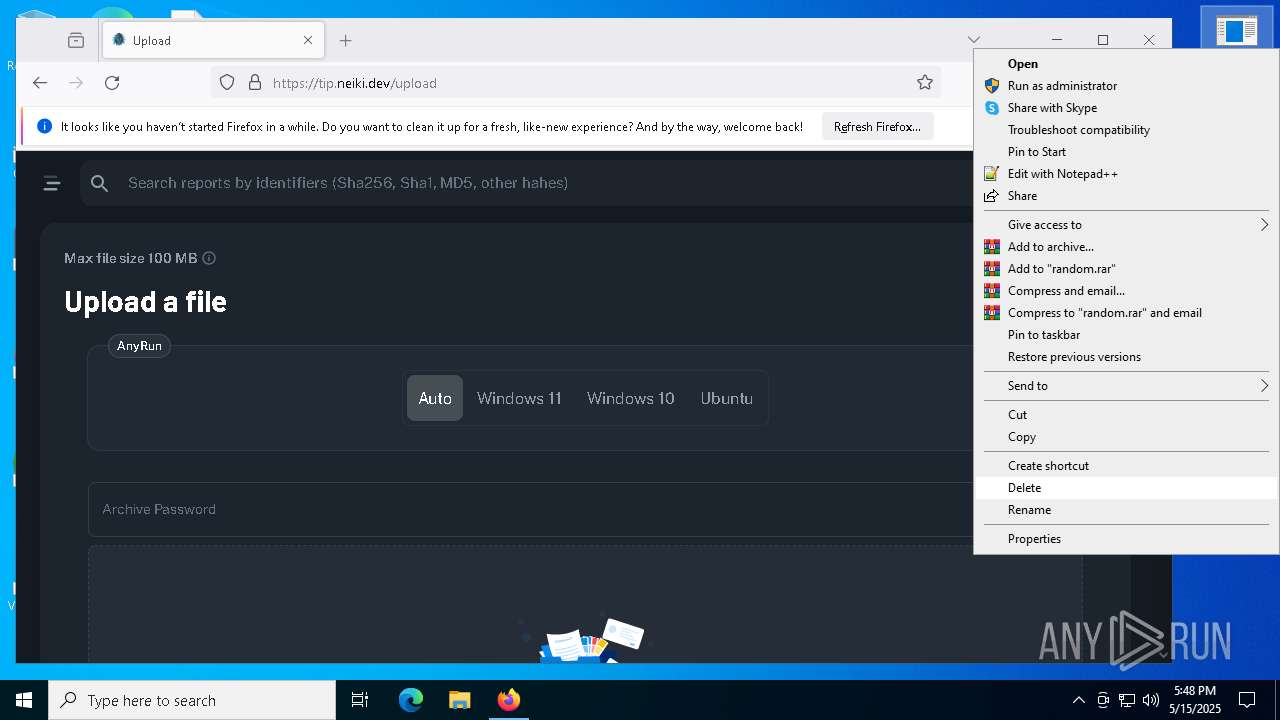The width and height of the screenshot is (1280, 720).
Task: Select the Ubuntu option
Action: pyautogui.click(x=727, y=398)
